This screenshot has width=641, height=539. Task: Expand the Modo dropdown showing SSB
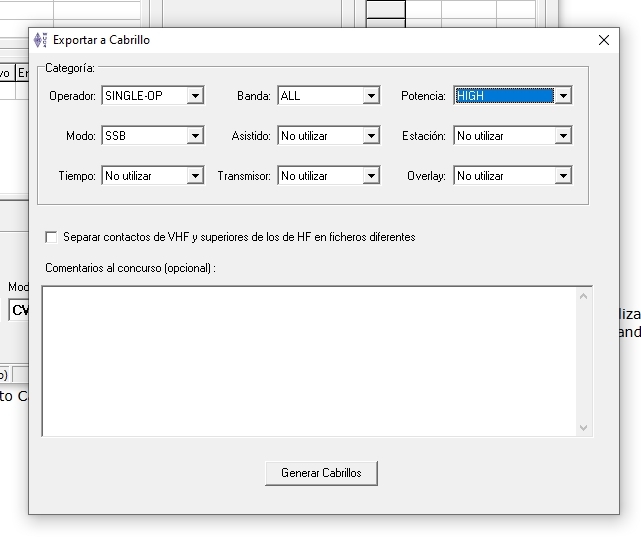pos(195,136)
